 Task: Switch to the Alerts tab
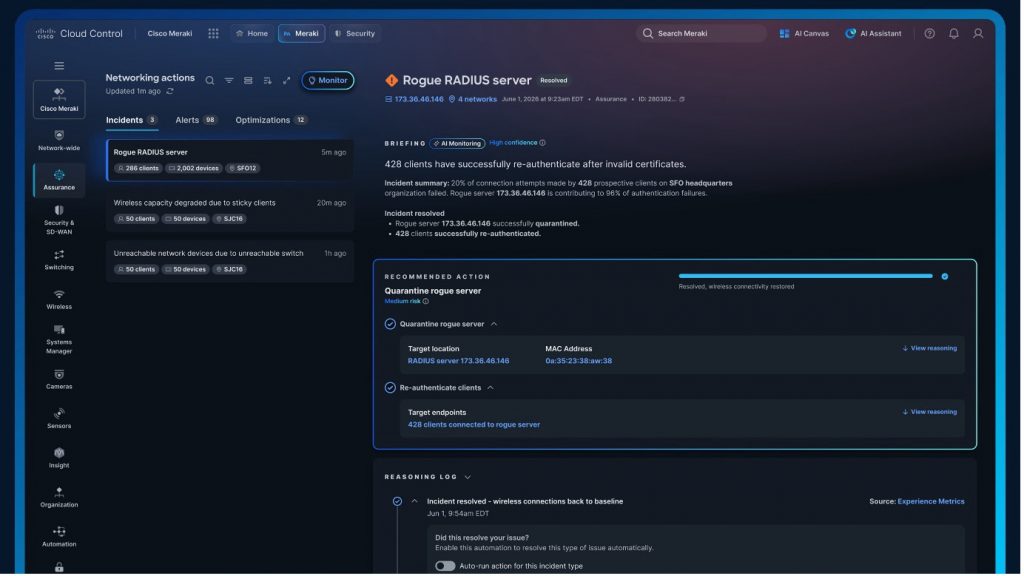pyautogui.click(x=196, y=121)
